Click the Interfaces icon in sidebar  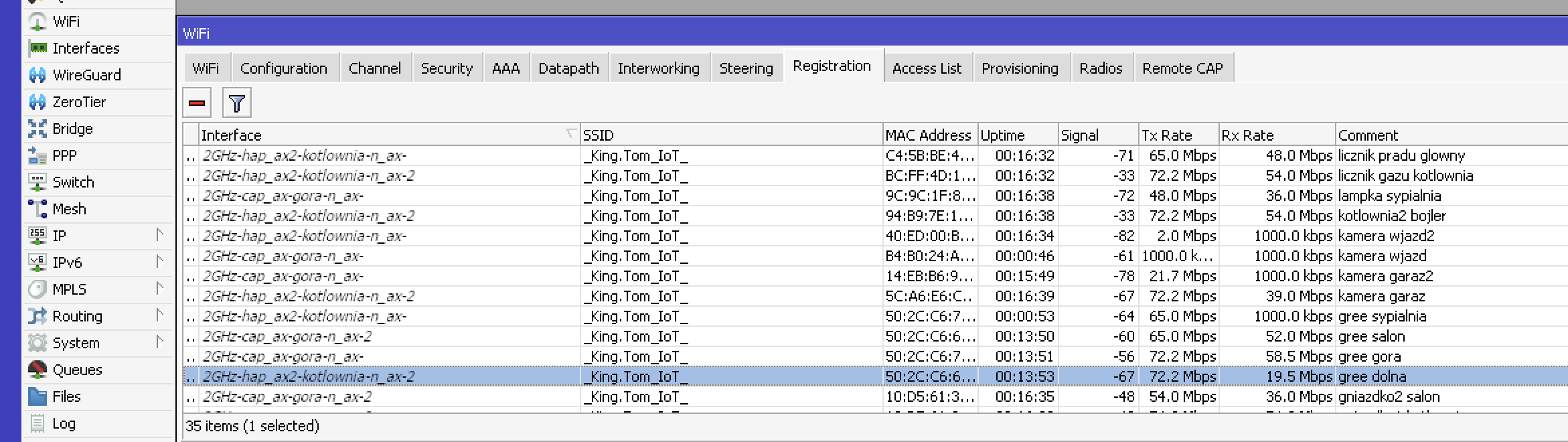coord(37,48)
